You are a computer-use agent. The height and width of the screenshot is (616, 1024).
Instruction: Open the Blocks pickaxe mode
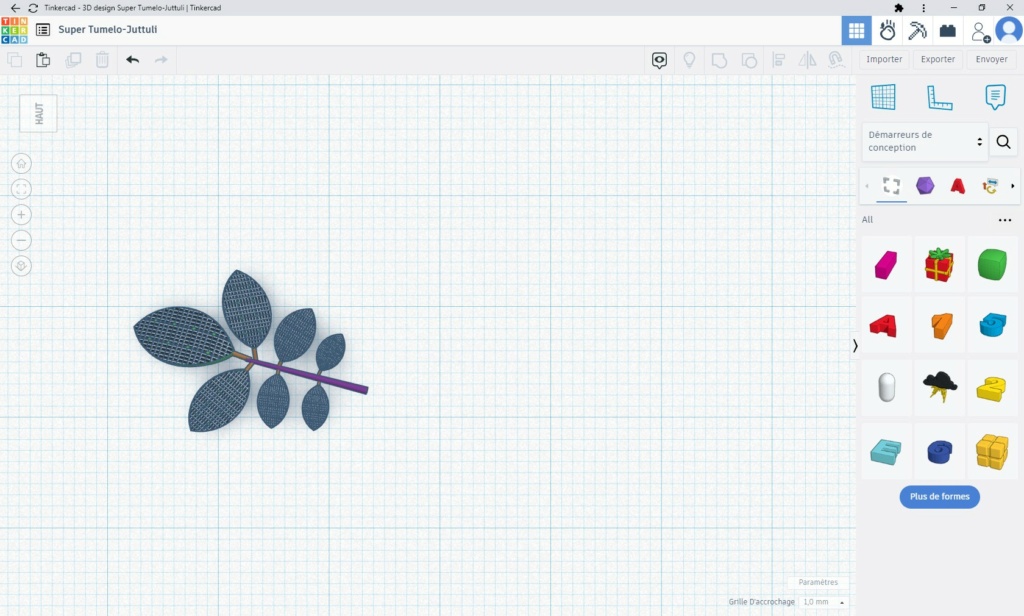917,30
